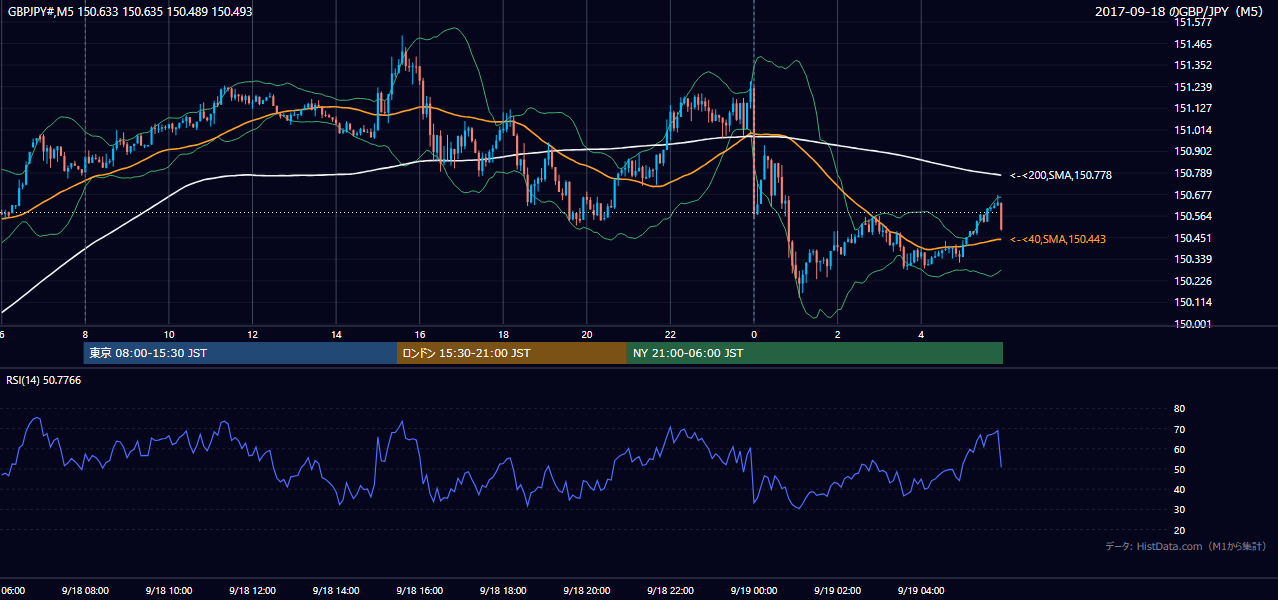Click hour label 18 under price chart
The width and height of the screenshot is (1278, 600).
(x=503, y=335)
